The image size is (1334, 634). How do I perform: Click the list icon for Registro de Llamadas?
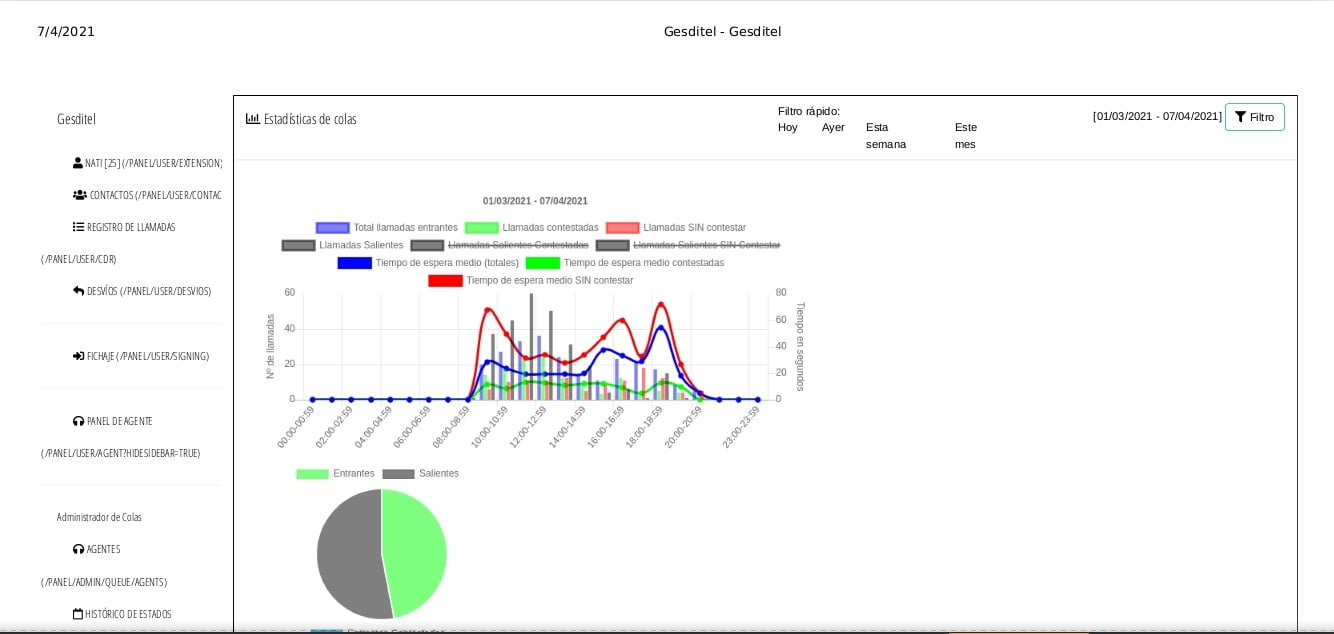pyautogui.click(x=78, y=227)
